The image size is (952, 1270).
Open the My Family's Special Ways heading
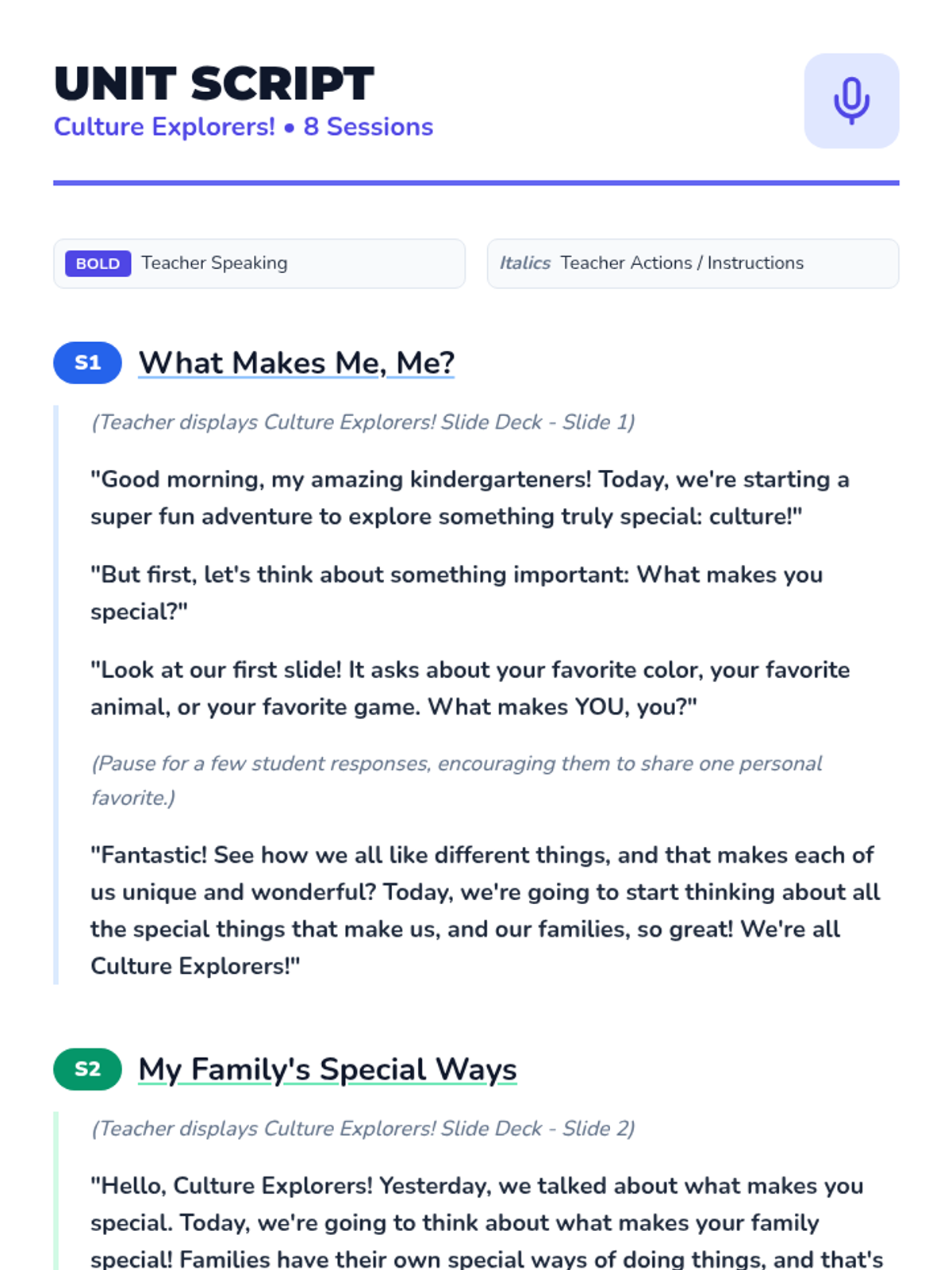click(327, 1069)
